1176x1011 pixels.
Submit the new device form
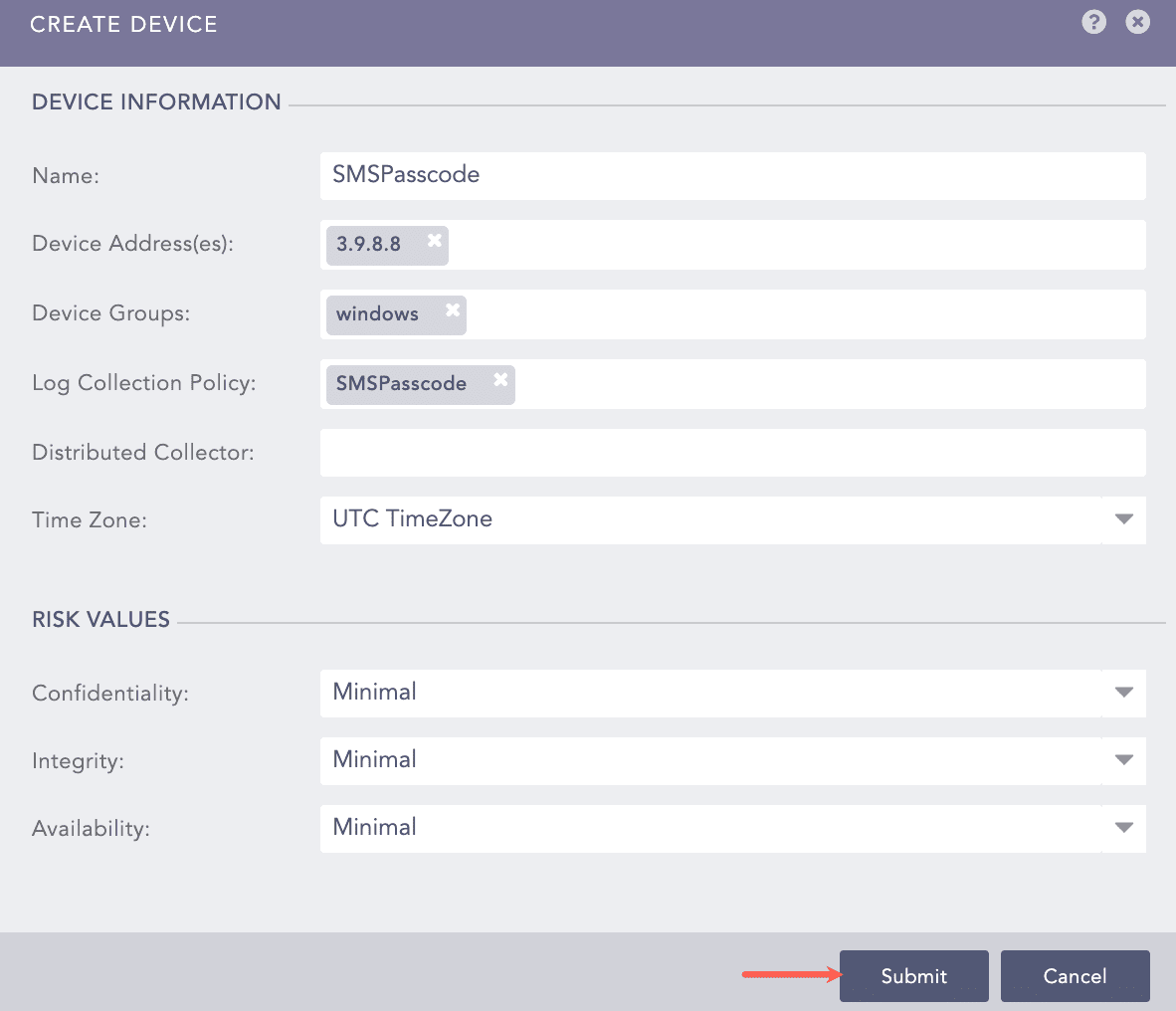coord(912,976)
